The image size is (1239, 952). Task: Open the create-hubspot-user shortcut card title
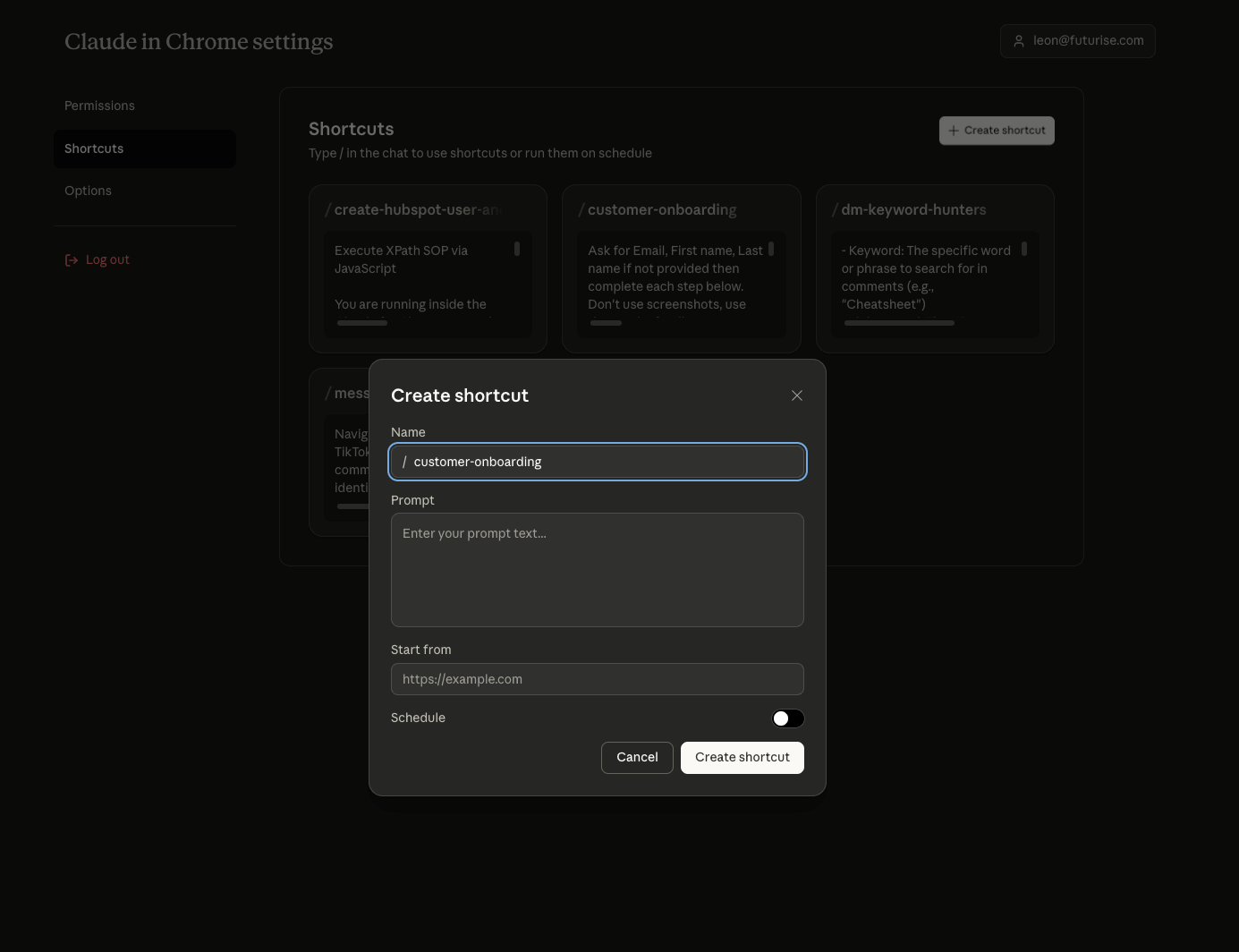412,209
